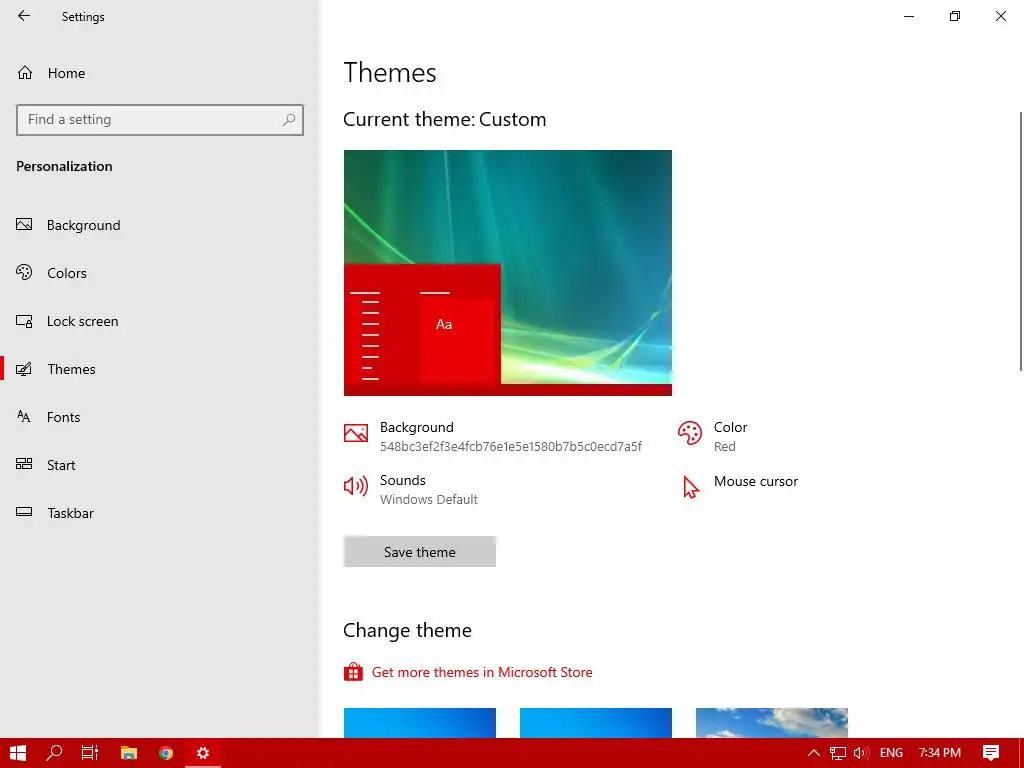Click the Home house icon
This screenshot has height=768, width=1024.
pos(25,72)
